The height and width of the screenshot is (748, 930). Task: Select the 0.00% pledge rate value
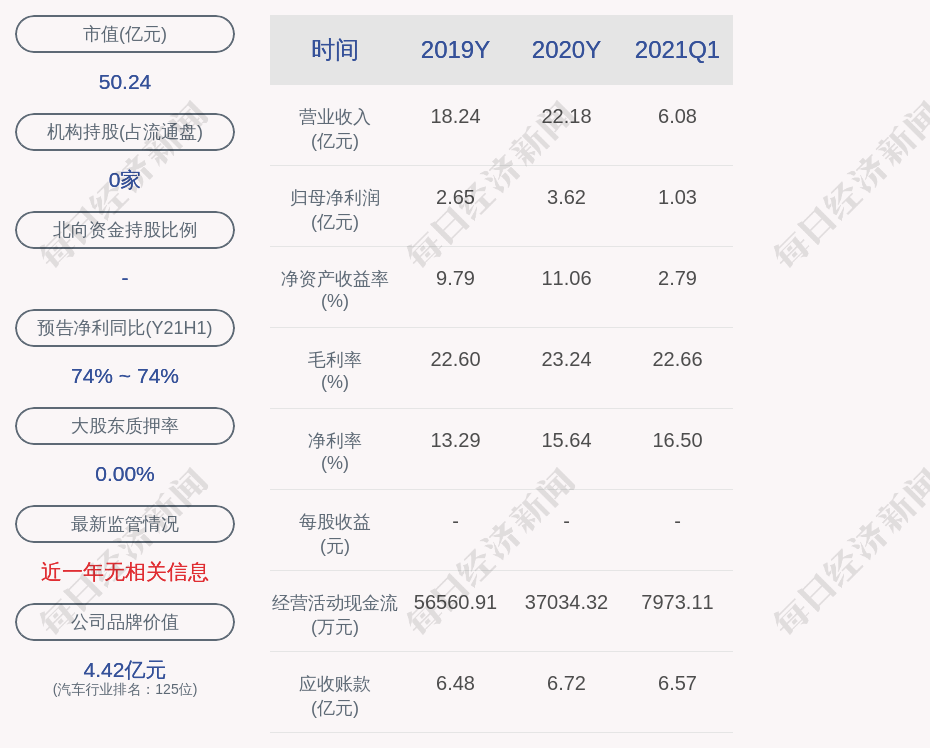(x=125, y=474)
